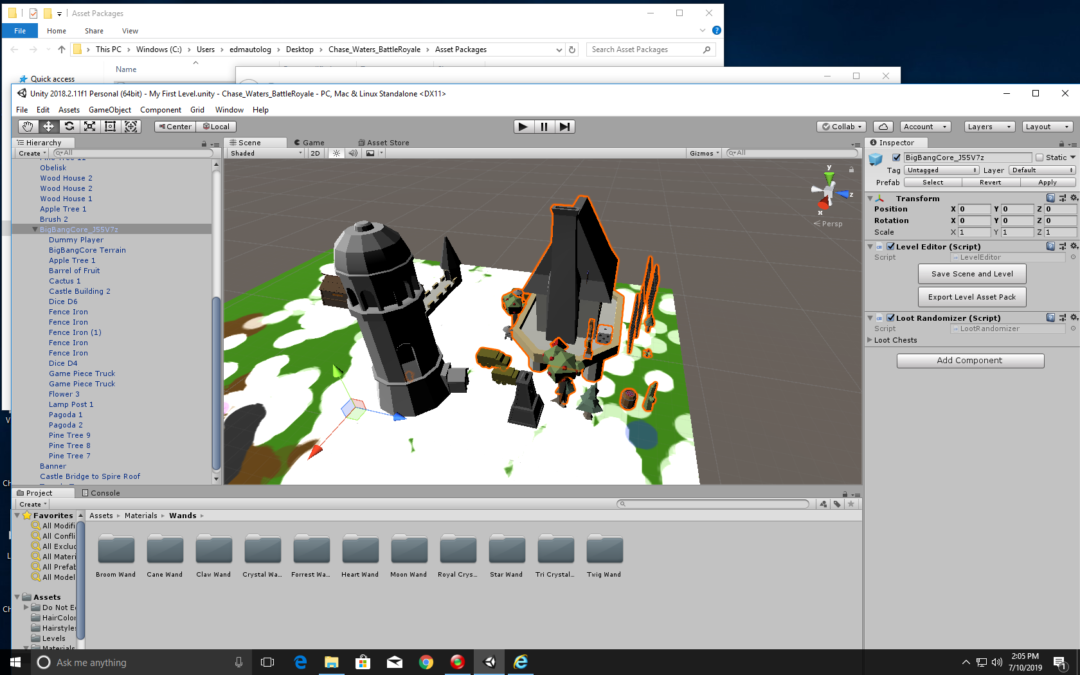Click Export Level Asset Pack button
Image resolution: width=1080 pixels, height=675 pixels.
click(x=972, y=297)
